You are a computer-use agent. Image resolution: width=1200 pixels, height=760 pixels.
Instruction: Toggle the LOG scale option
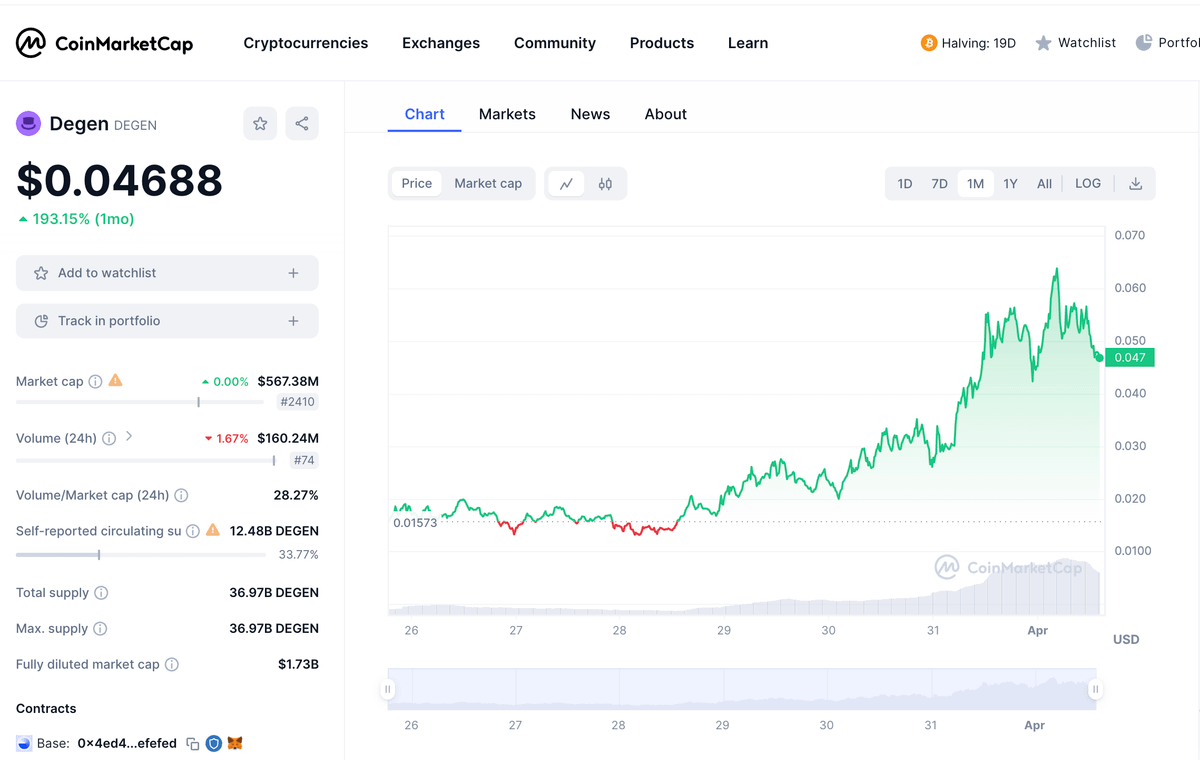(1087, 184)
